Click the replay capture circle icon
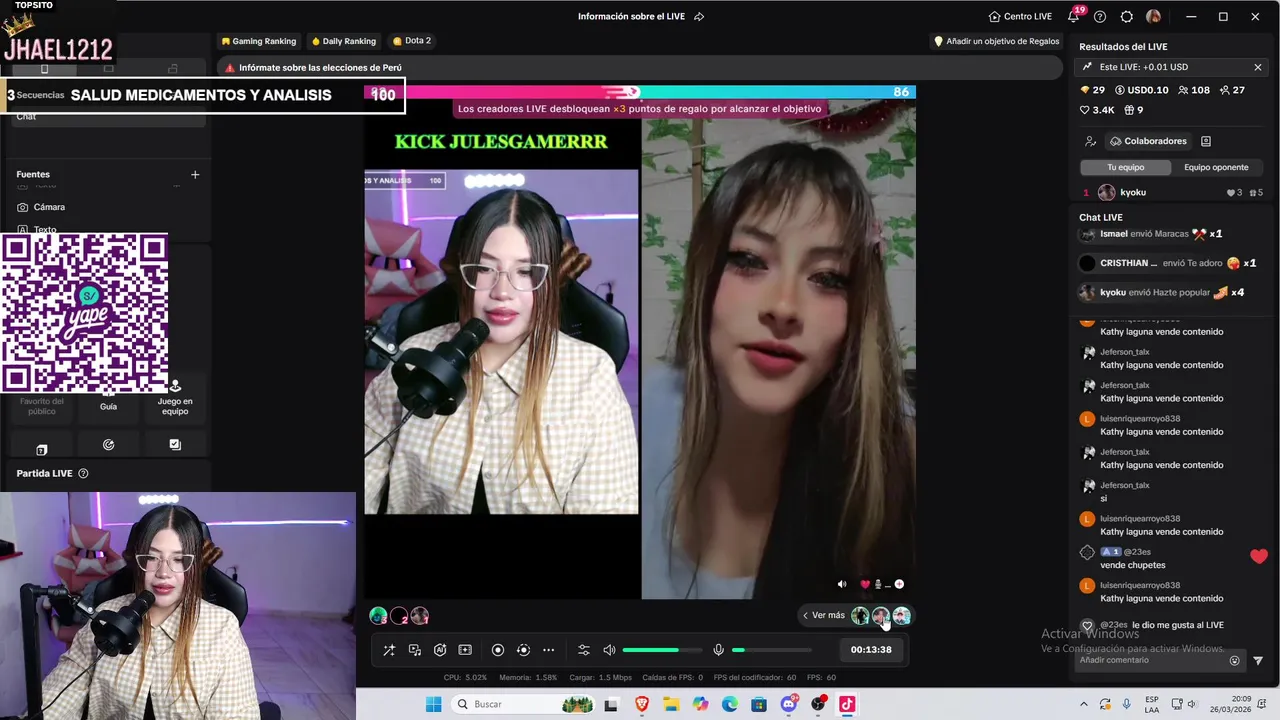The height and width of the screenshot is (720, 1280). pyautogui.click(x=523, y=650)
